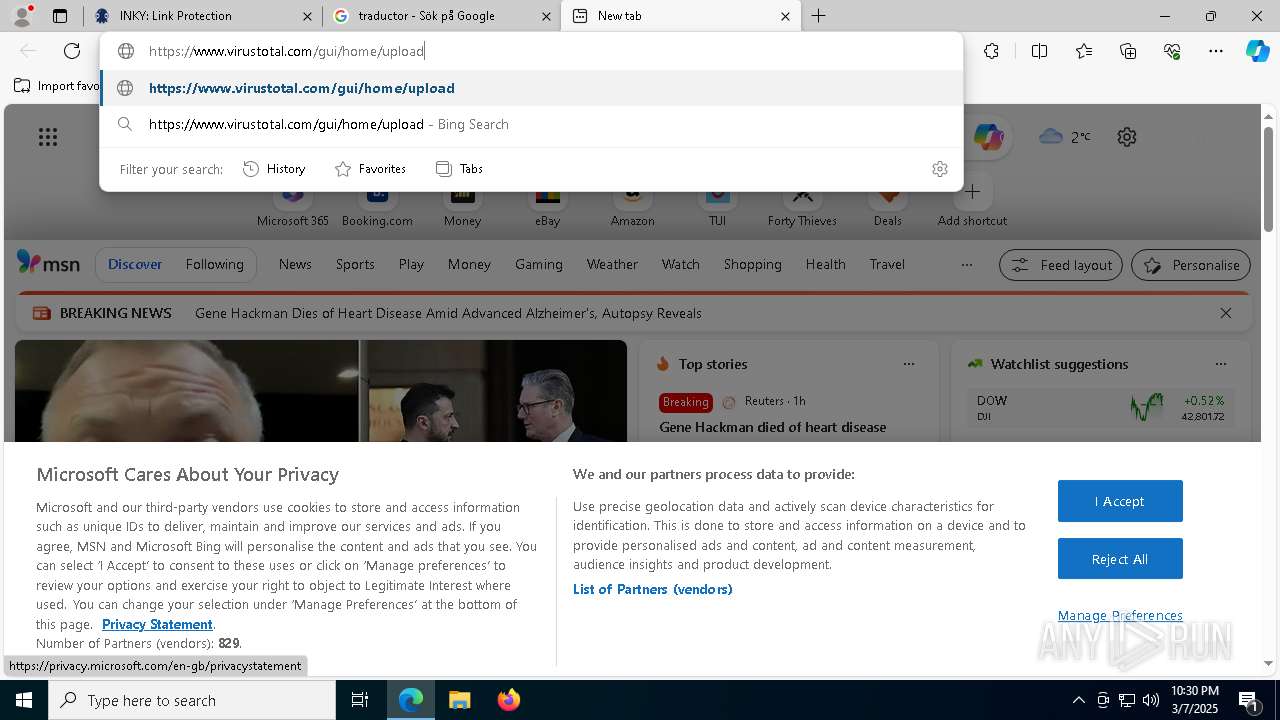
Task: Click the address bar URL field
Action: (530, 51)
